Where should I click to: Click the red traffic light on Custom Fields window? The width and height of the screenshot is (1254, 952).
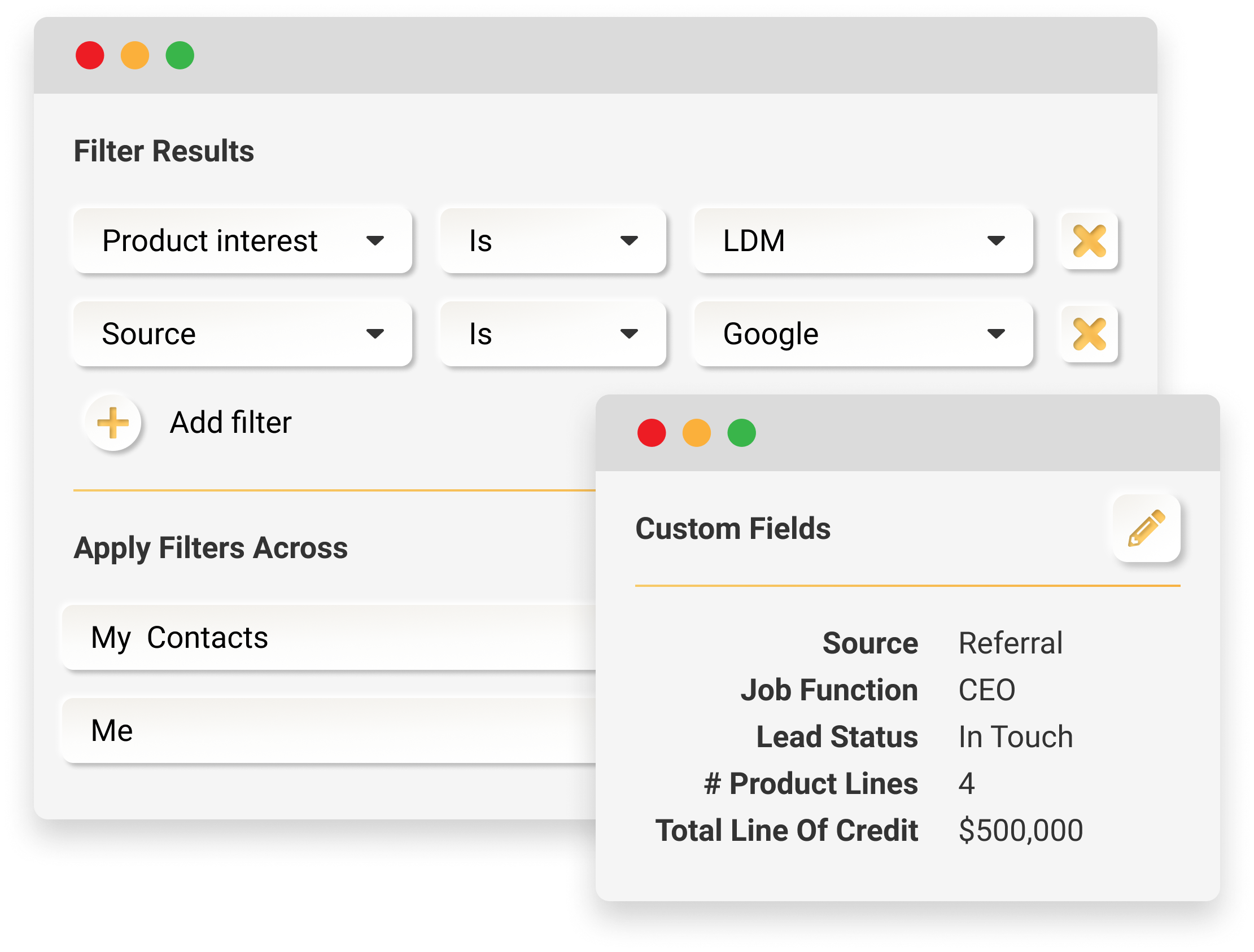point(651,432)
